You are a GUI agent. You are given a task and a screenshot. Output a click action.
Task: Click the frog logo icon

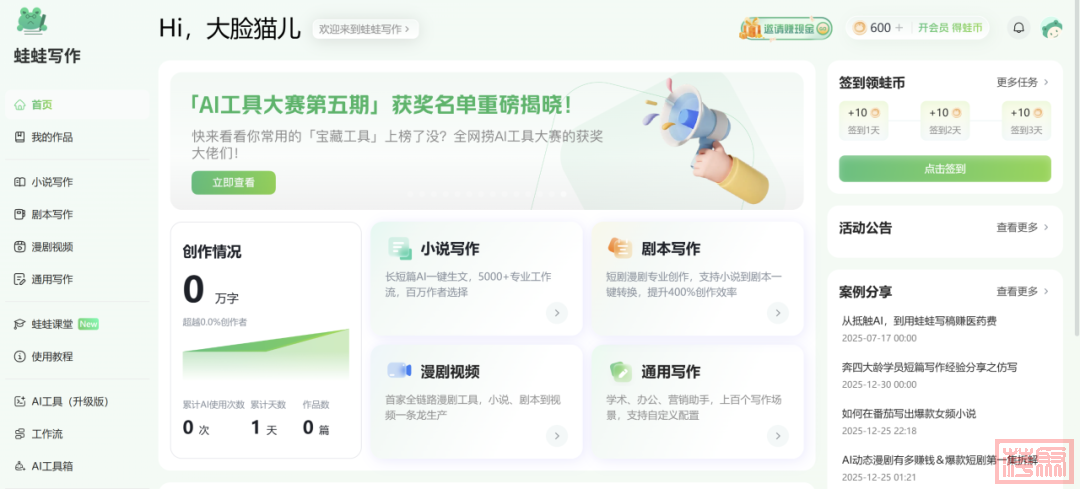[x=32, y=21]
